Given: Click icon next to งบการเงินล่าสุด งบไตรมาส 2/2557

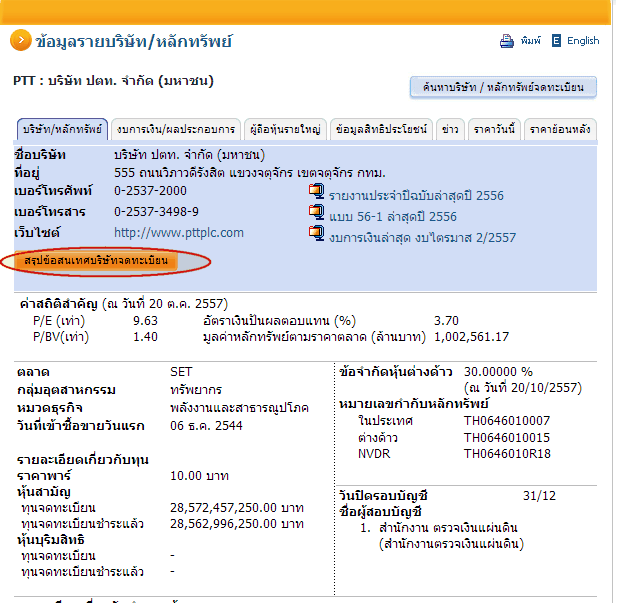Looking at the screenshot, I should tap(316, 233).
